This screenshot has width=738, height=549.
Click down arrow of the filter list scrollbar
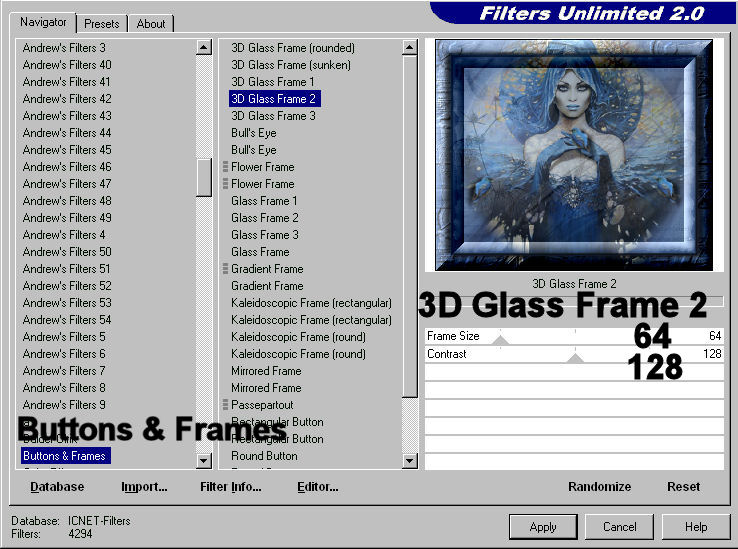click(410, 460)
